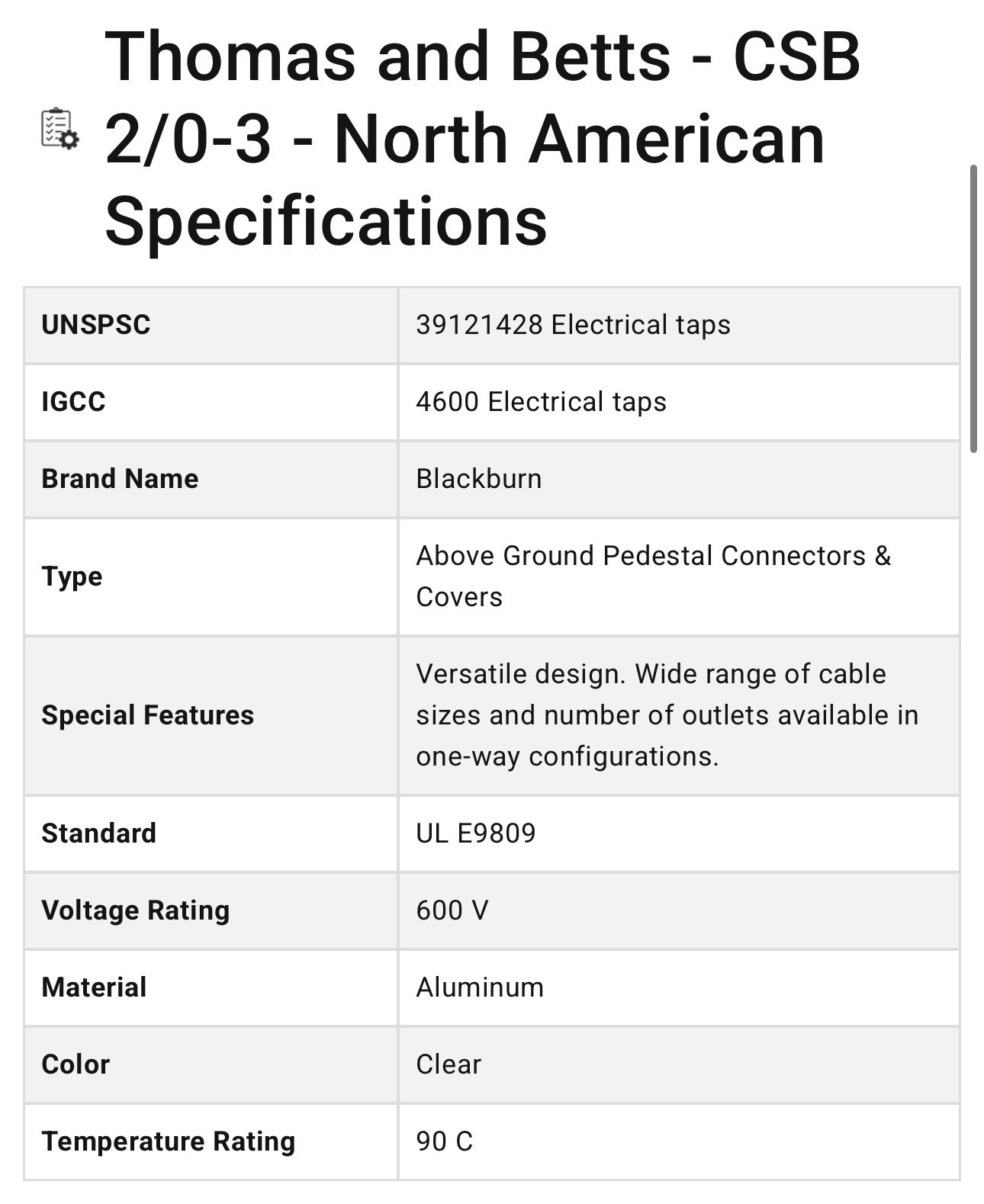Image resolution: width=984 pixels, height=1204 pixels.
Task: Click the specifications clipboard gear icon
Action: coord(59,129)
